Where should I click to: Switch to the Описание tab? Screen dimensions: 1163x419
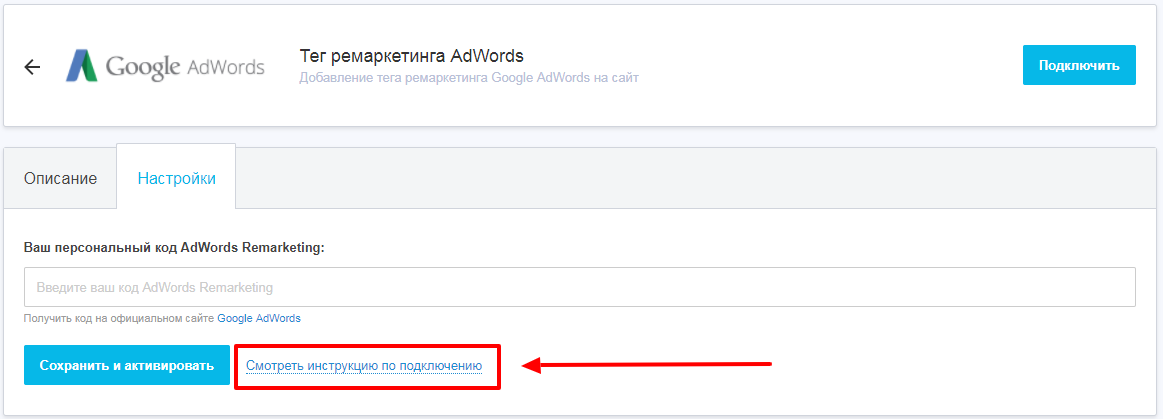(60, 179)
